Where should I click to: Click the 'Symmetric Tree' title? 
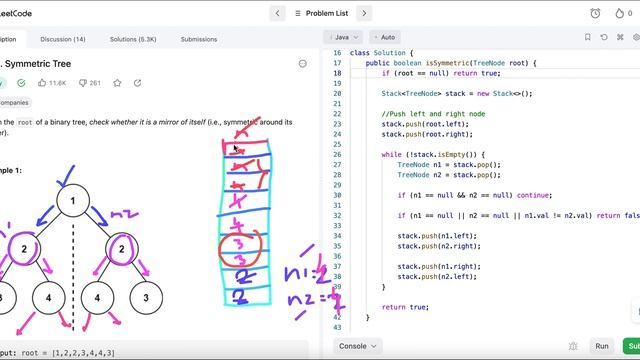[x=38, y=64]
